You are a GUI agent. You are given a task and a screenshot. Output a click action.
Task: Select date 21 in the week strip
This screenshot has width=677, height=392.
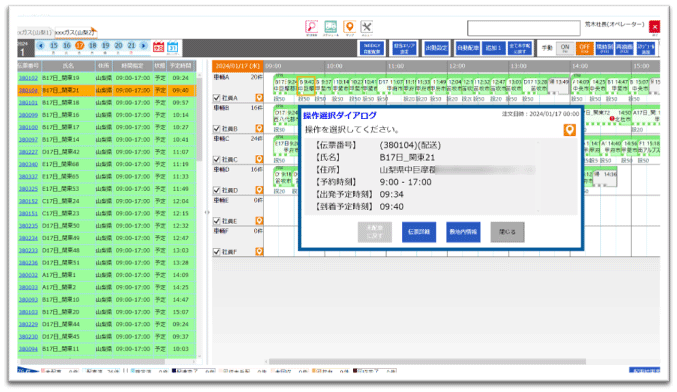(x=131, y=46)
